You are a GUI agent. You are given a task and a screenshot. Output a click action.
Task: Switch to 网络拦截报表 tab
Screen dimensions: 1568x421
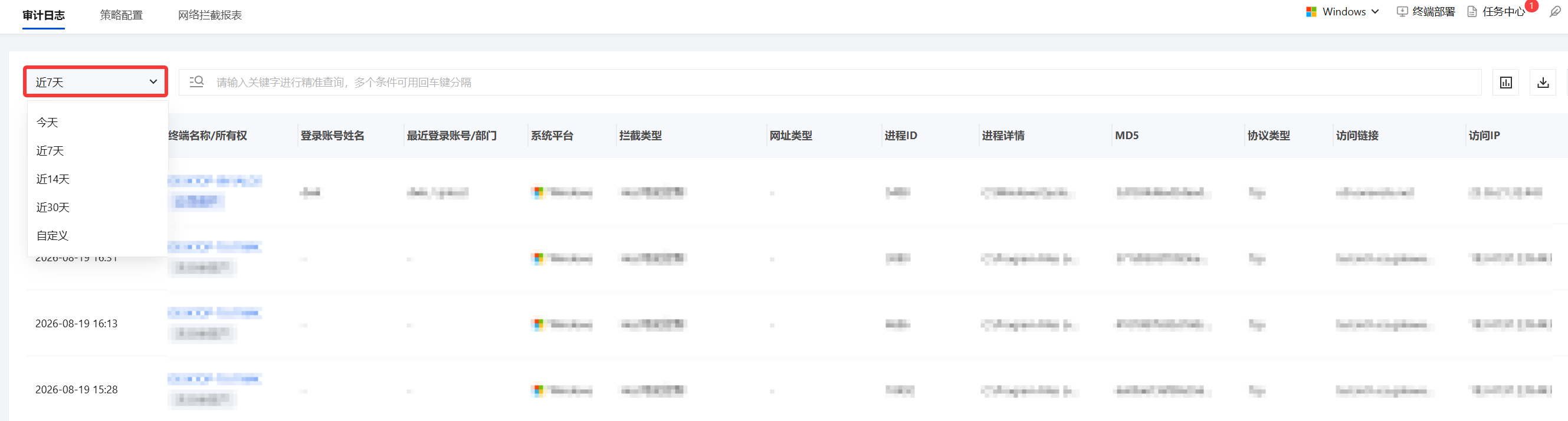(209, 15)
